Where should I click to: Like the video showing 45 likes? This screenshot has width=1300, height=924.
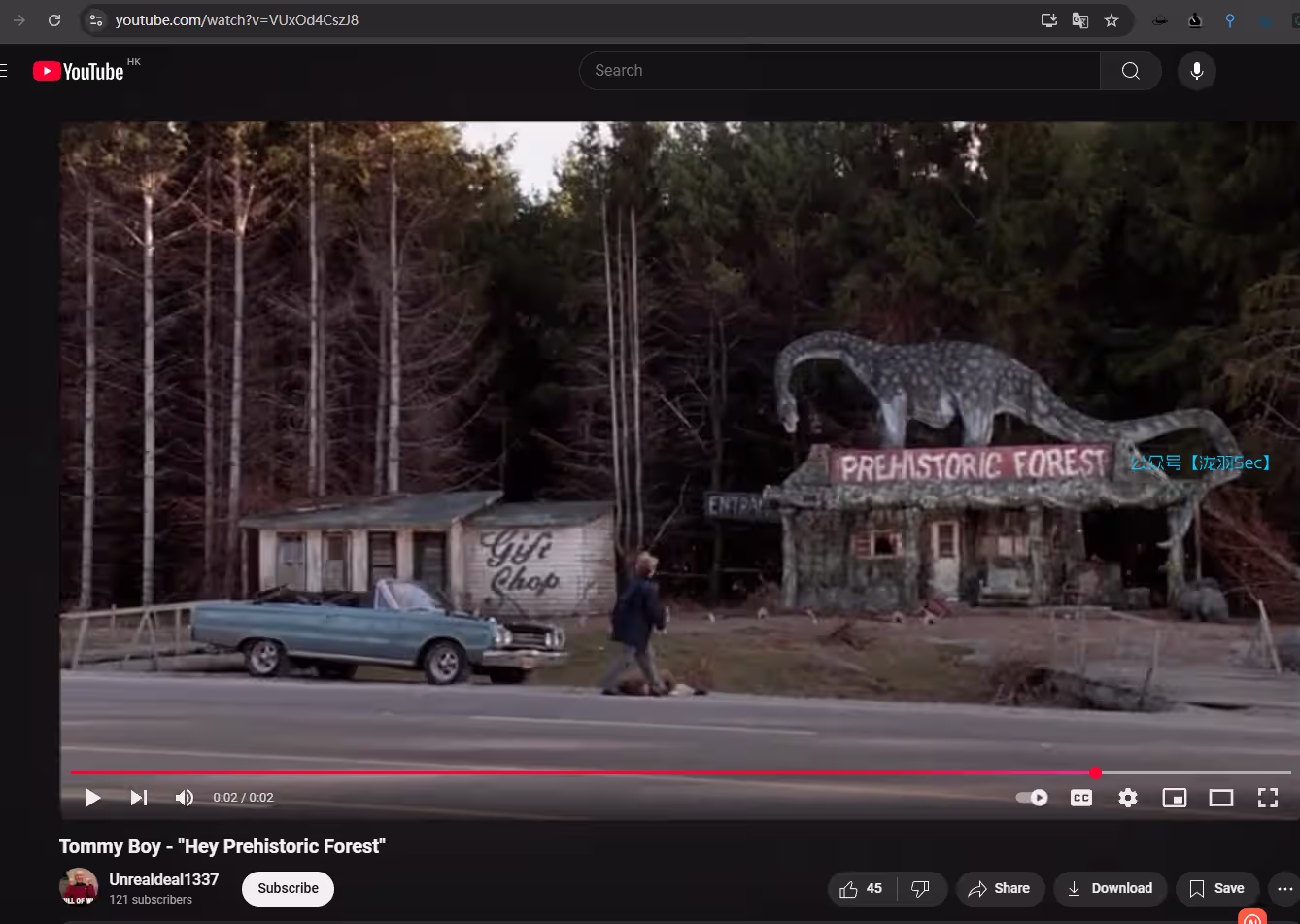coord(862,889)
